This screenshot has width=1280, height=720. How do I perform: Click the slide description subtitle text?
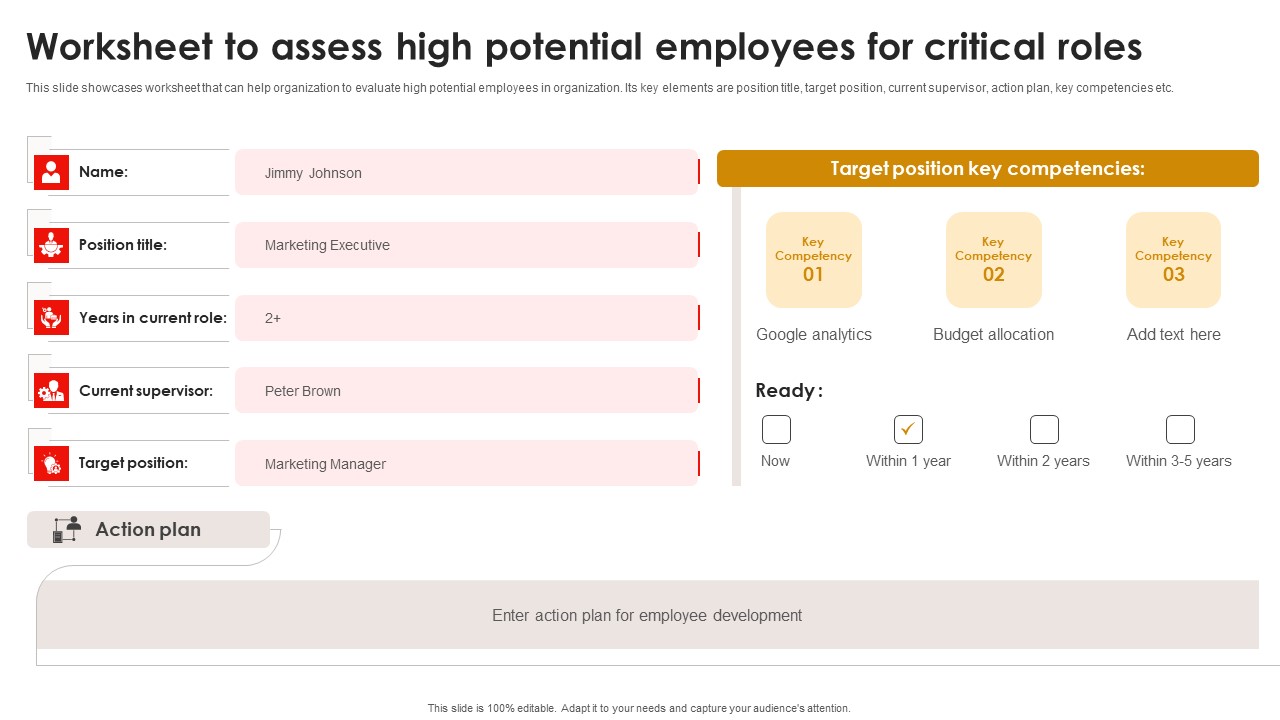[600, 88]
